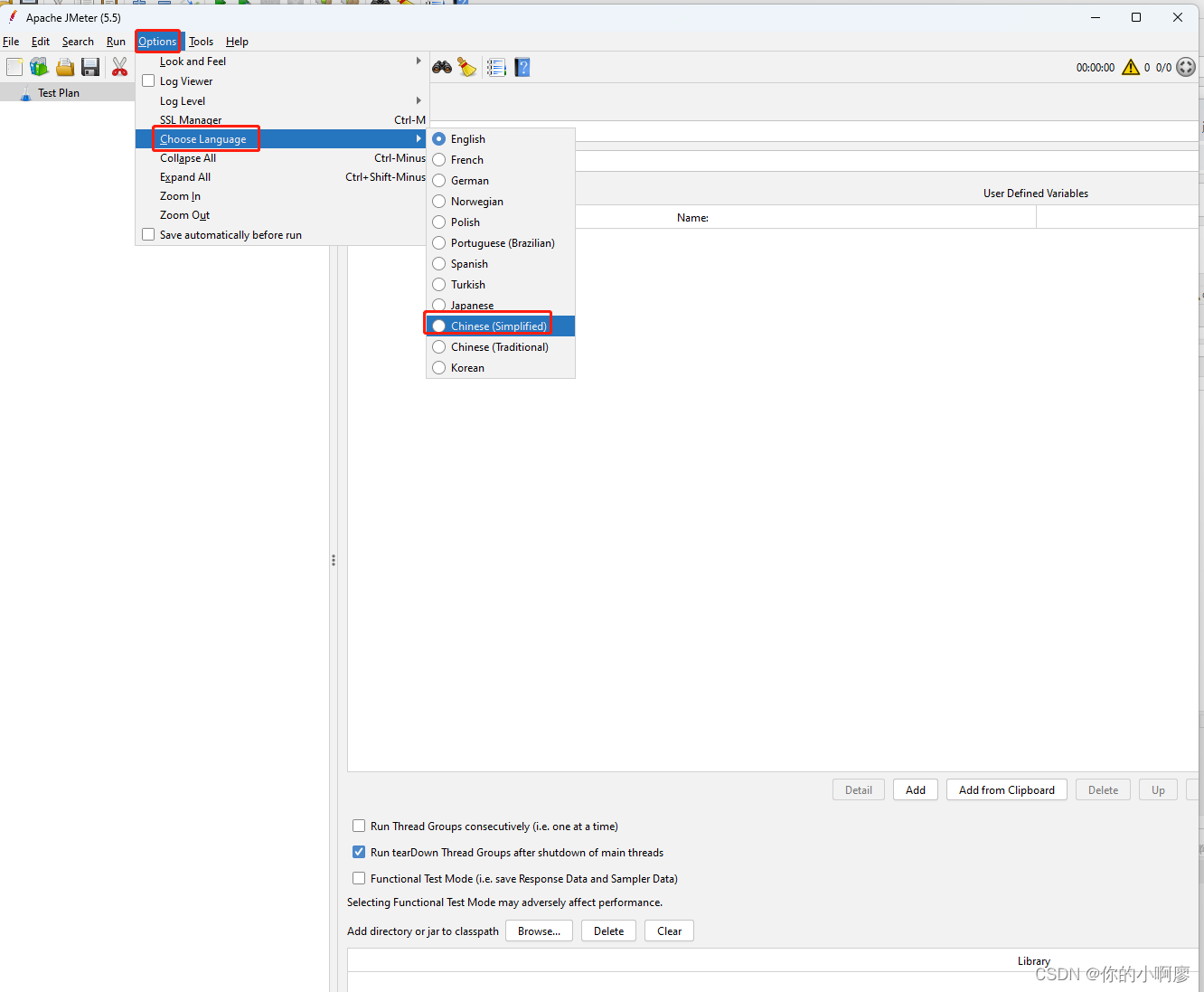Click the elapsed time 00:00:00 display
This screenshot has width=1204, height=992.
1096,68
